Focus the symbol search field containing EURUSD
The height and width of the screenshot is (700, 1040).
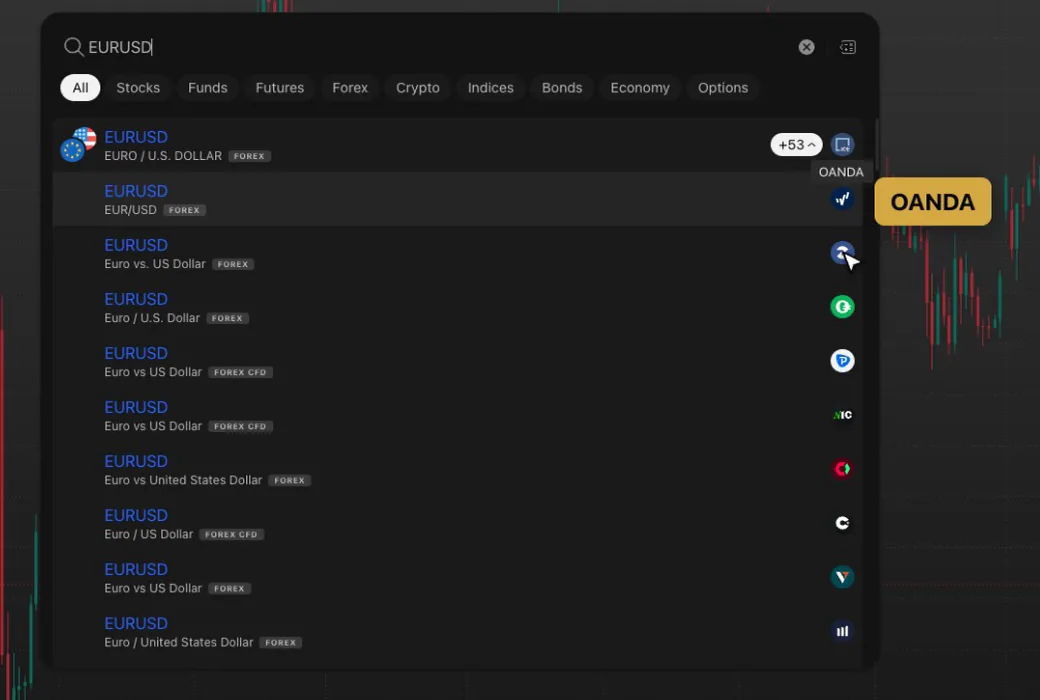[438, 47]
